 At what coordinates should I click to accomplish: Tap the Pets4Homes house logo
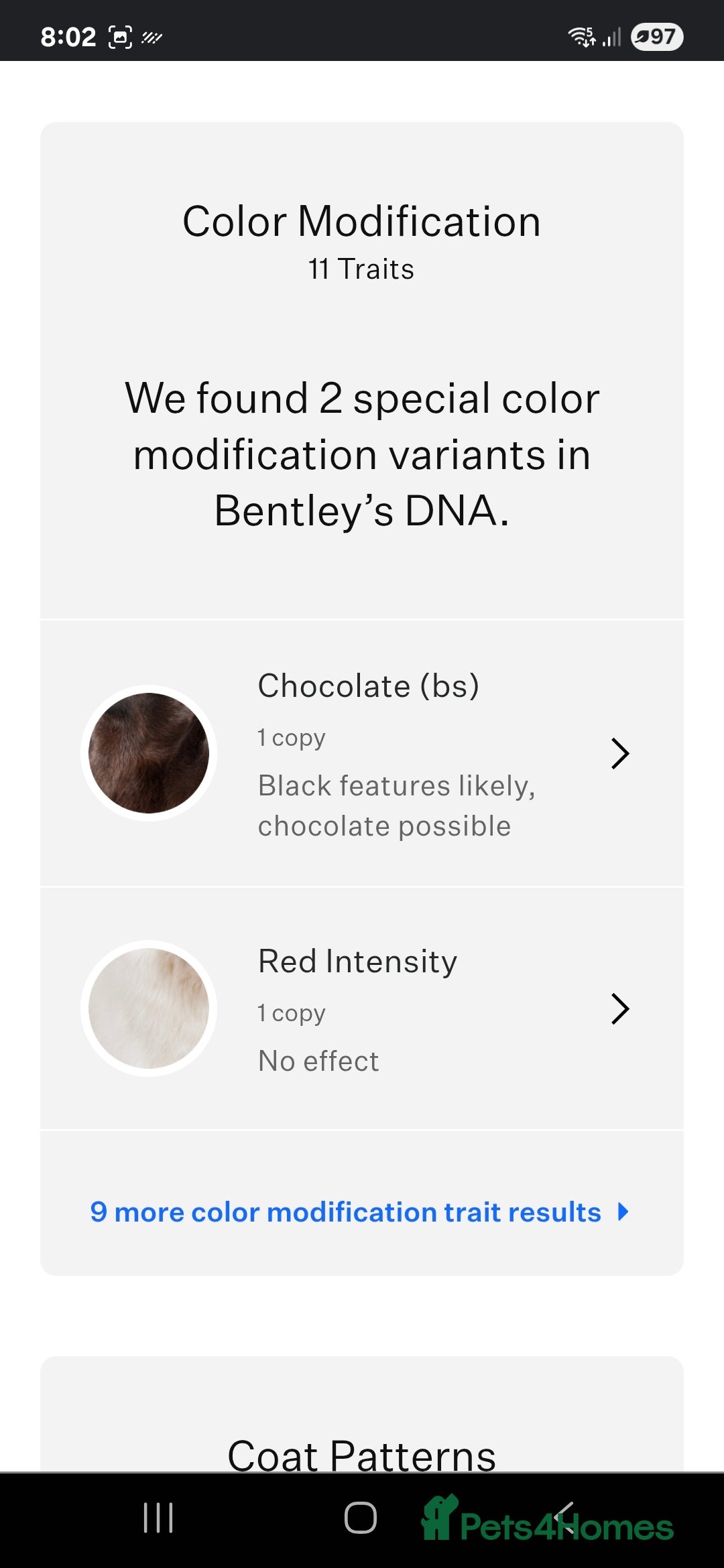pyautogui.click(x=440, y=1517)
